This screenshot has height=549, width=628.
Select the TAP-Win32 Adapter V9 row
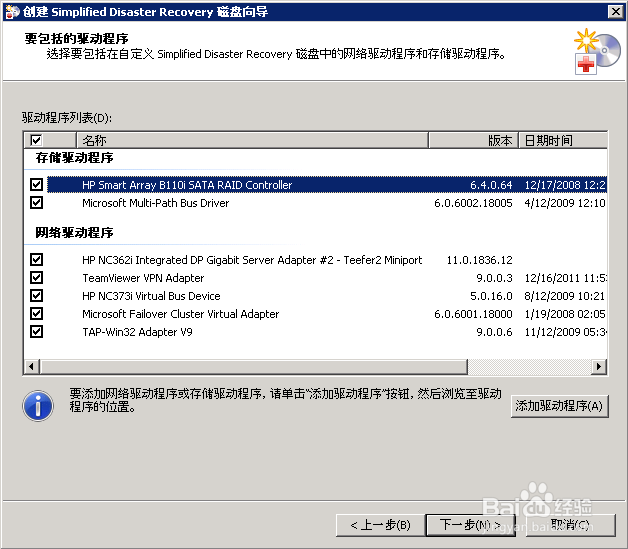pos(327,332)
